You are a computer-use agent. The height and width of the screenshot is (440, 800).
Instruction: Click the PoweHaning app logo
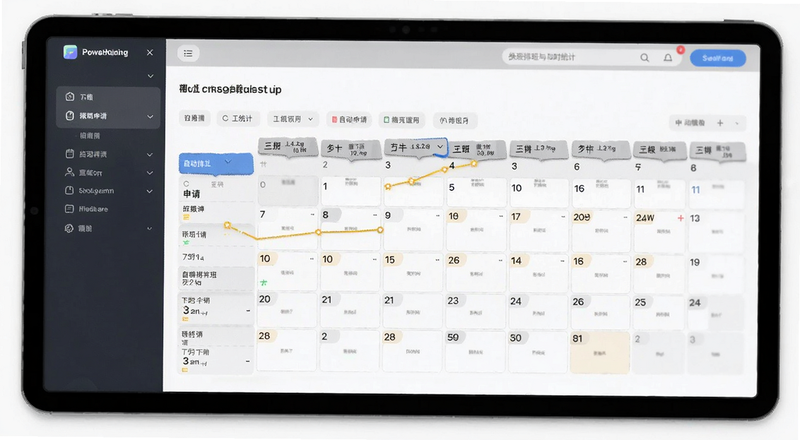coord(70,52)
